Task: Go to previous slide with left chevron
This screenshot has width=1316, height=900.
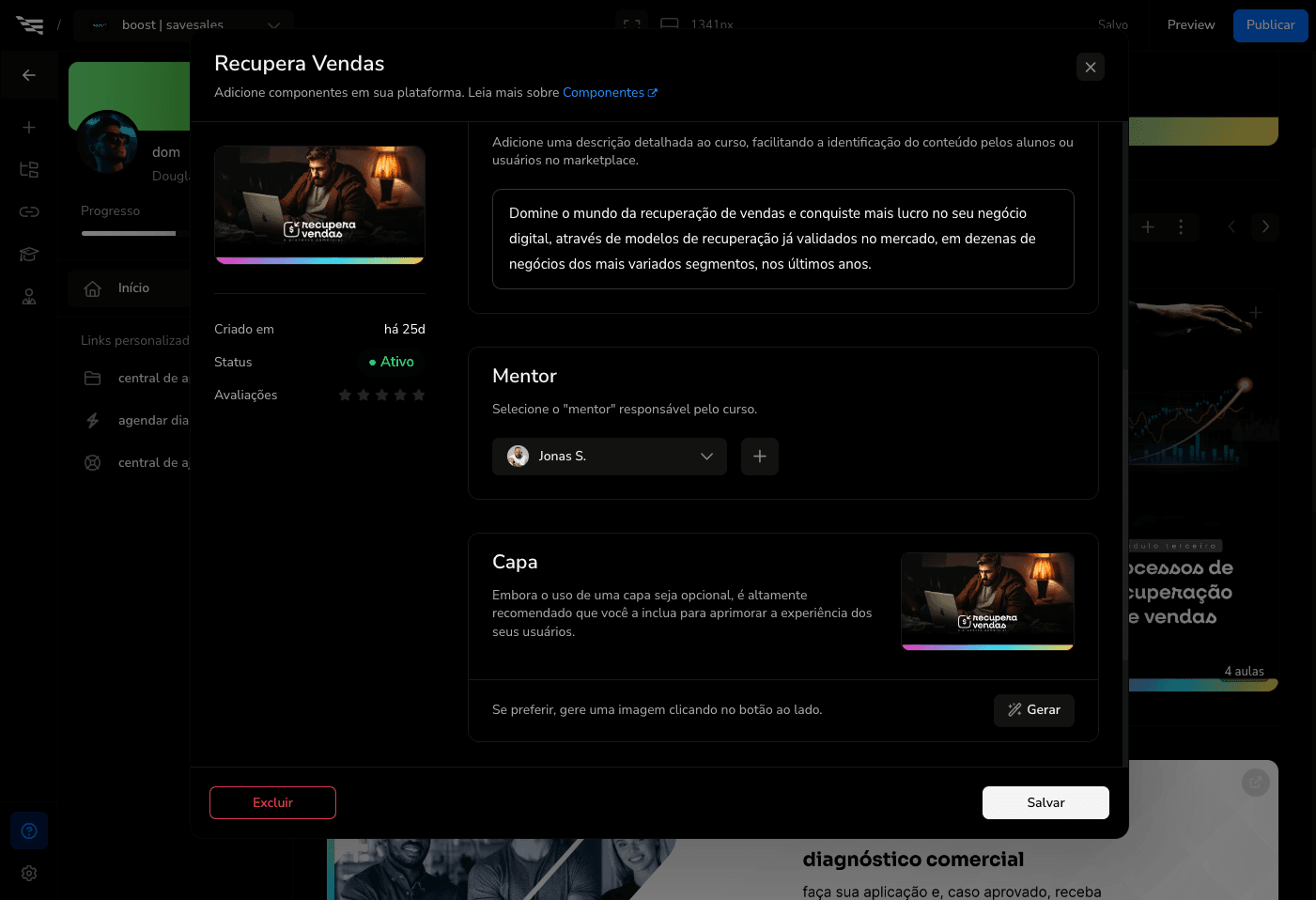Action: click(1231, 226)
